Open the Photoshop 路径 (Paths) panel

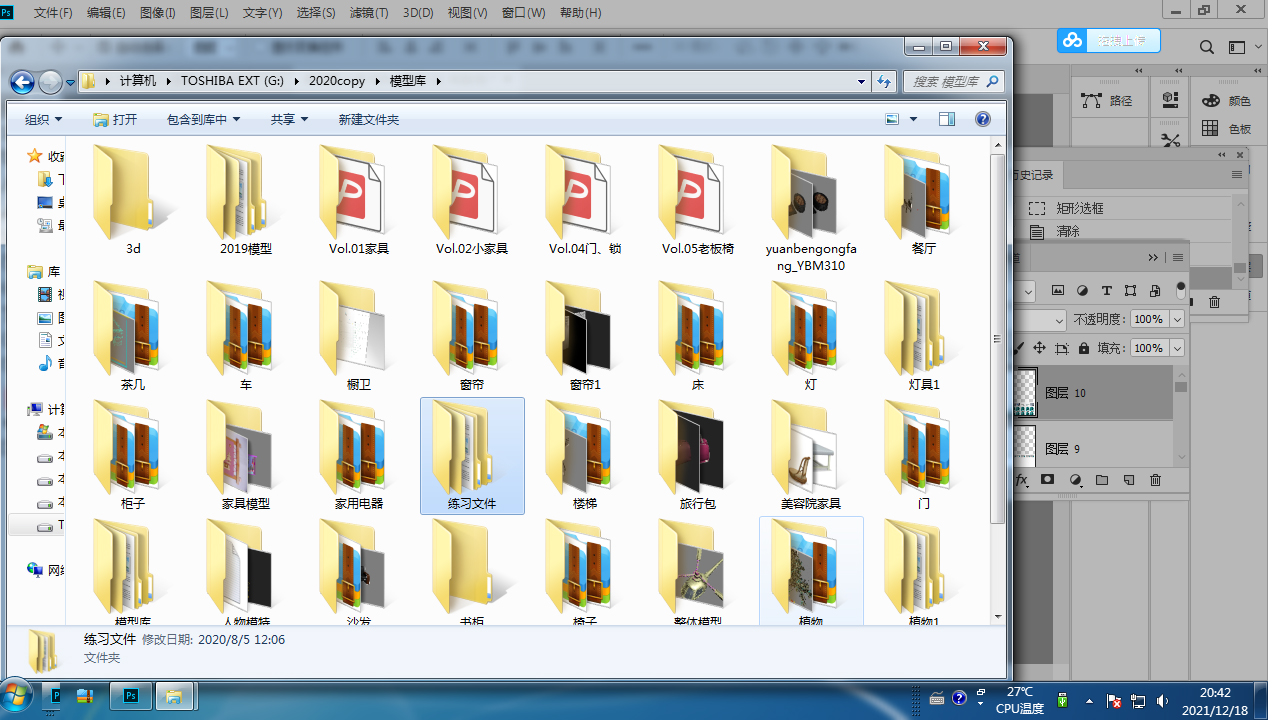coord(1108,101)
